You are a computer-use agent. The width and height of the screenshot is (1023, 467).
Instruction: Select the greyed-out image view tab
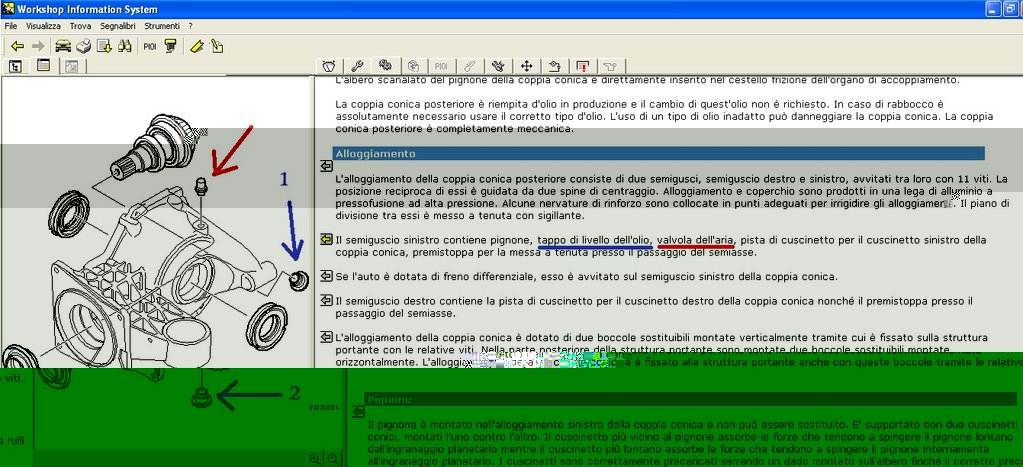(72, 66)
